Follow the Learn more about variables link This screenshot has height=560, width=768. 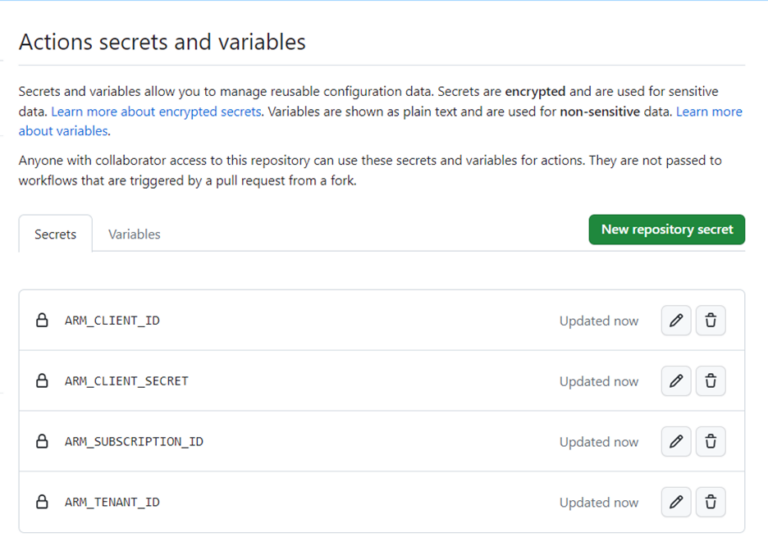(708, 112)
